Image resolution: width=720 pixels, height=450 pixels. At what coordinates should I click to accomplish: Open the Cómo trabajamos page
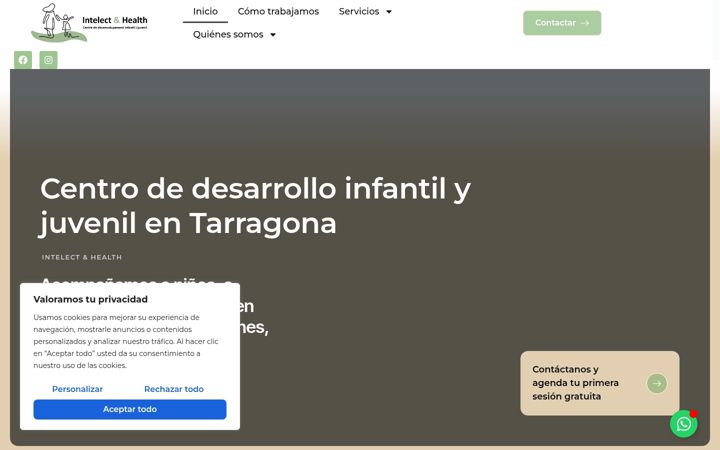pyautogui.click(x=278, y=11)
